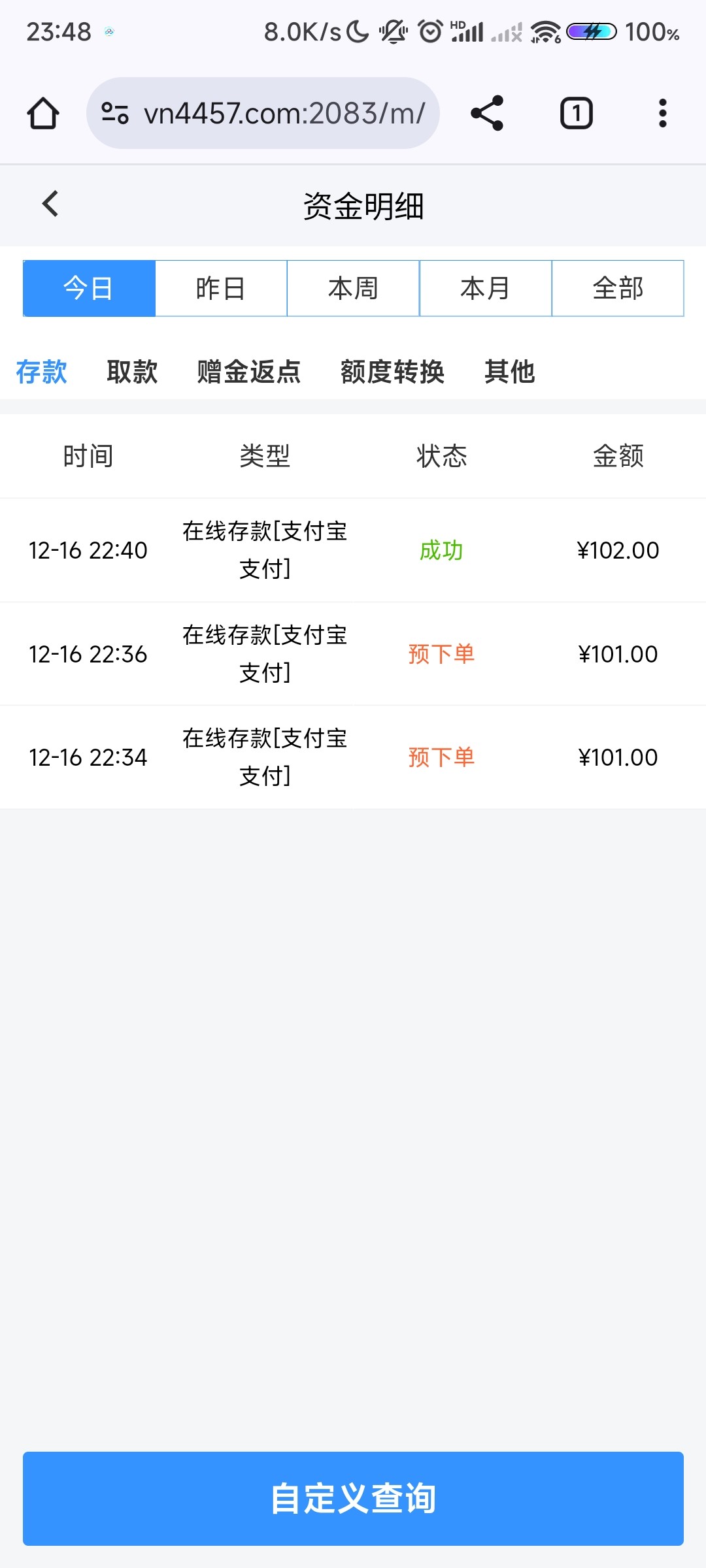
Task: Select the 全部 date filter
Action: pyautogui.click(x=618, y=288)
